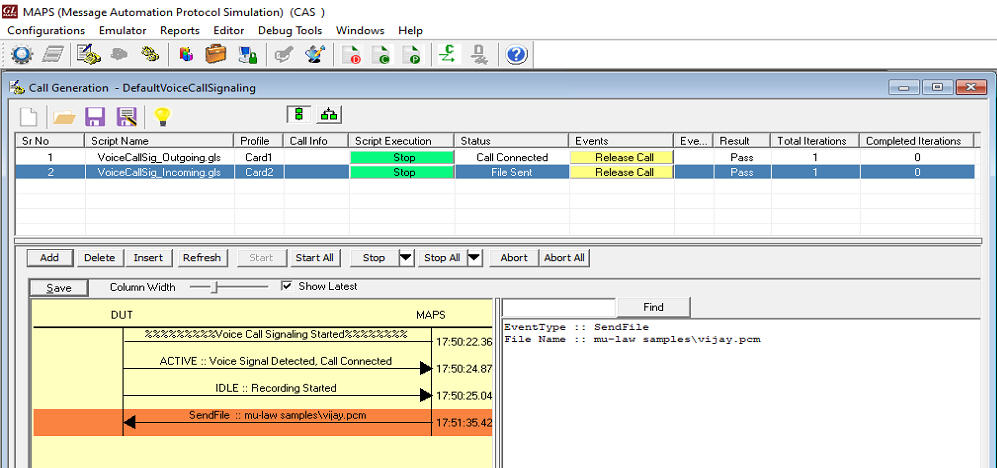Screen dimensions: 997x468
Task: Toggle the vertical green blocks view icon
Action: click(298, 114)
